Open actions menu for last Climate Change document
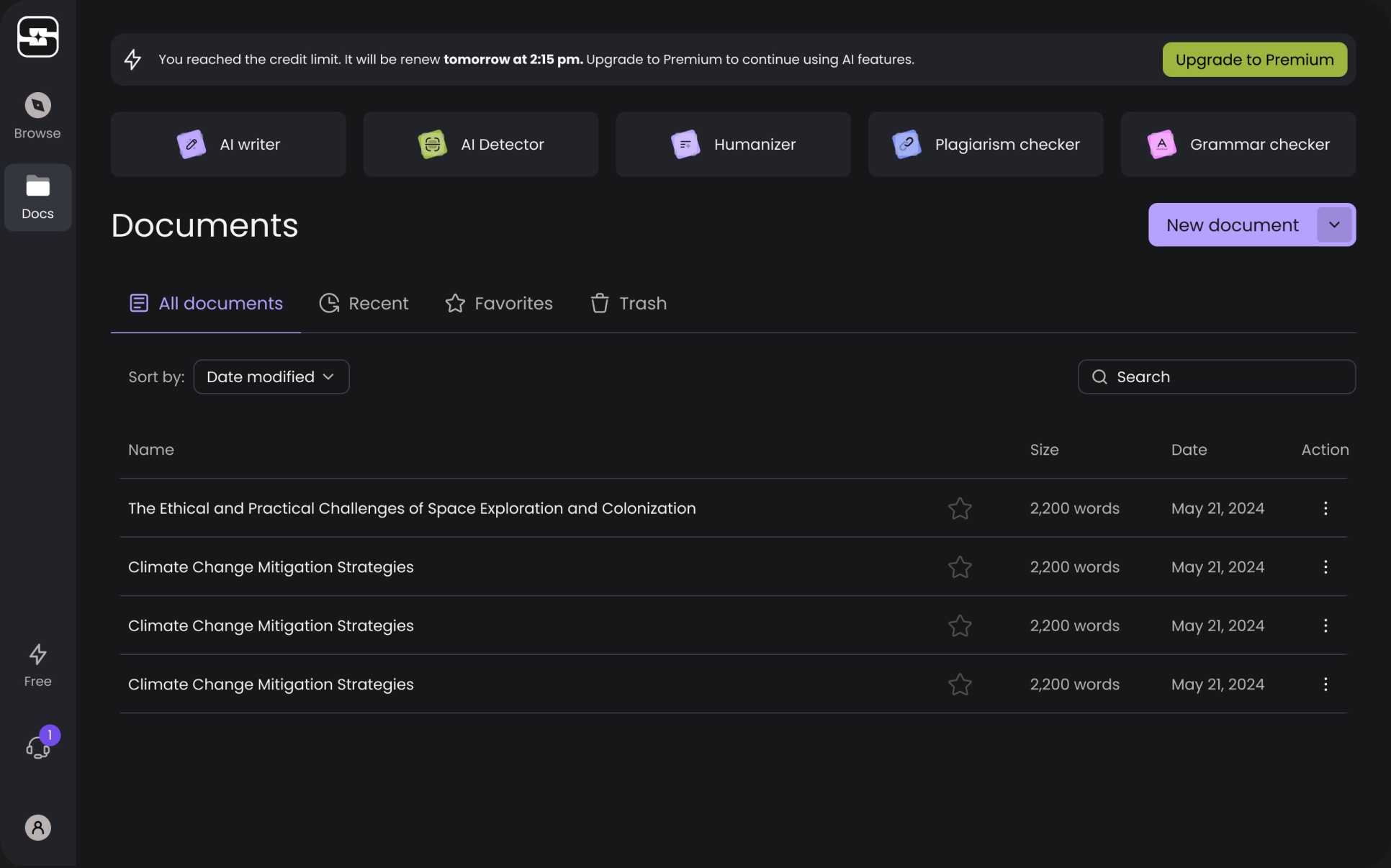The image size is (1391, 868). [x=1325, y=684]
